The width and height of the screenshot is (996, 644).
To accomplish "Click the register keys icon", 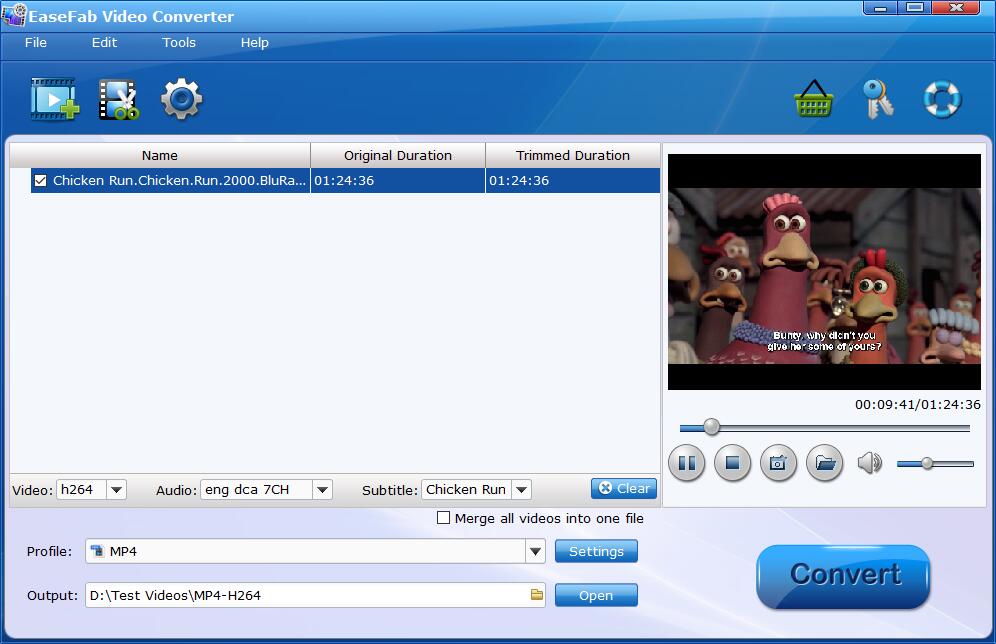I will [x=877, y=98].
